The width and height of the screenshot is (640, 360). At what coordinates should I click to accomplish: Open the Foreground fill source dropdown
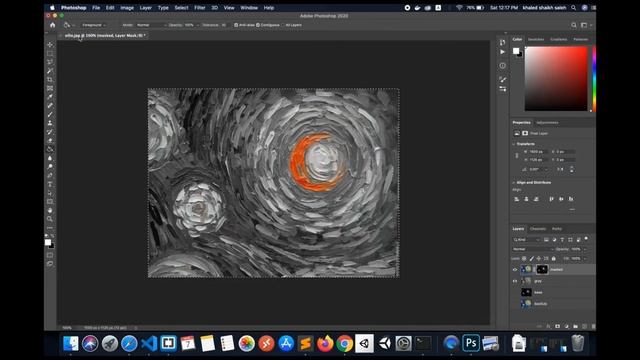93,25
